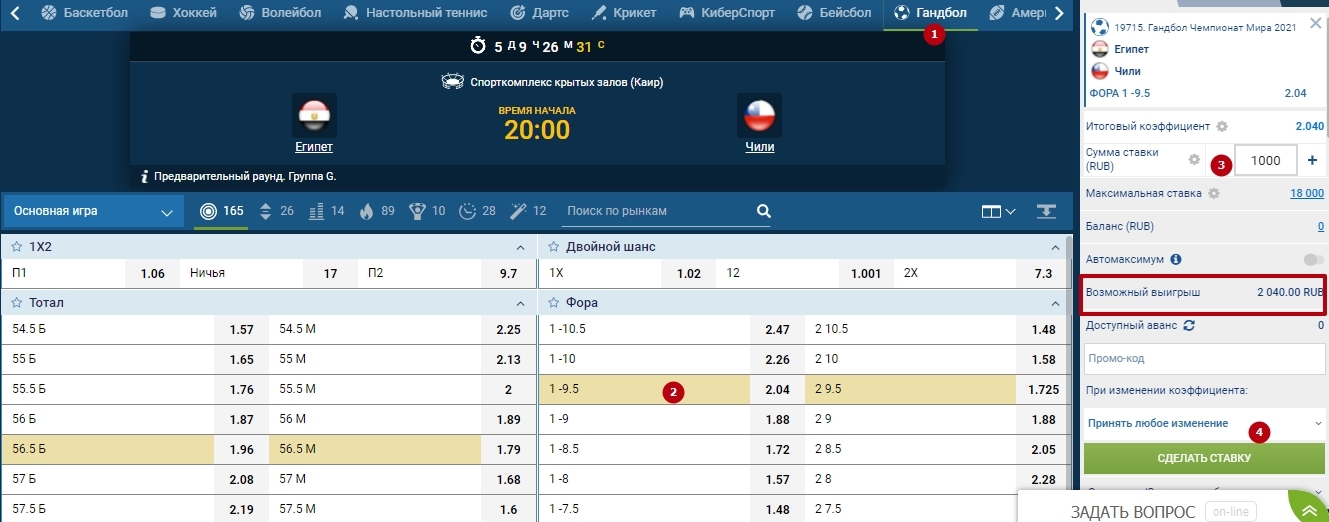Open the columns layout dropdown

click(998, 211)
